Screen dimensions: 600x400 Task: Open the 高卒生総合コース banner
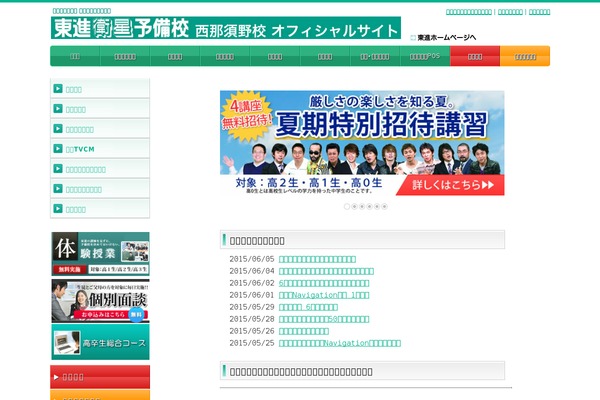(x=100, y=342)
